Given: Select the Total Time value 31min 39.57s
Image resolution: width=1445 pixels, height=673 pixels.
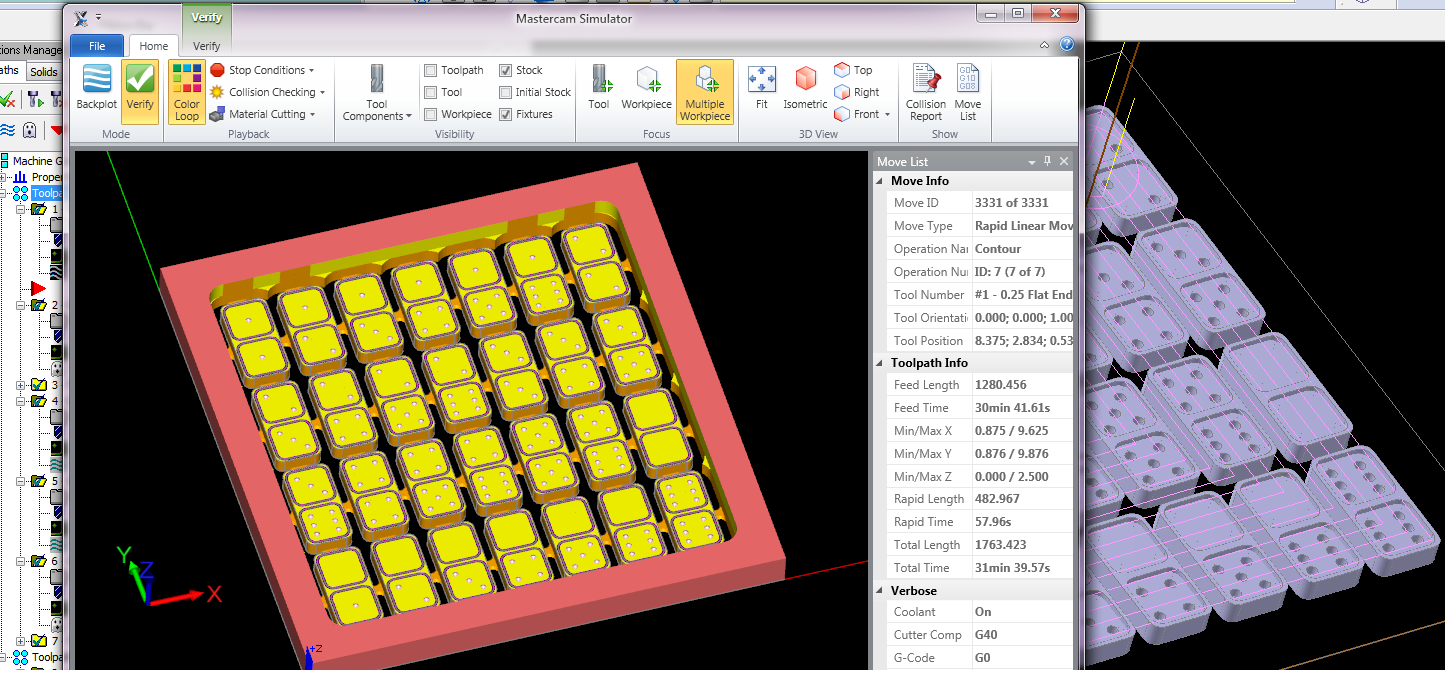Looking at the screenshot, I should [1012, 568].
